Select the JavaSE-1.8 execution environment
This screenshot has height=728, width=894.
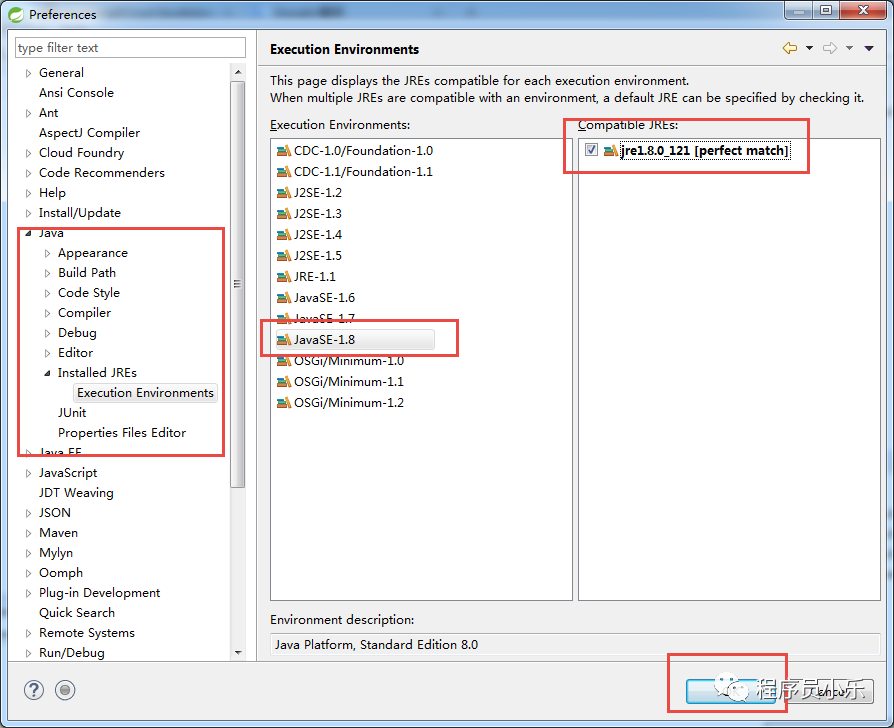(x=355, y=340)
